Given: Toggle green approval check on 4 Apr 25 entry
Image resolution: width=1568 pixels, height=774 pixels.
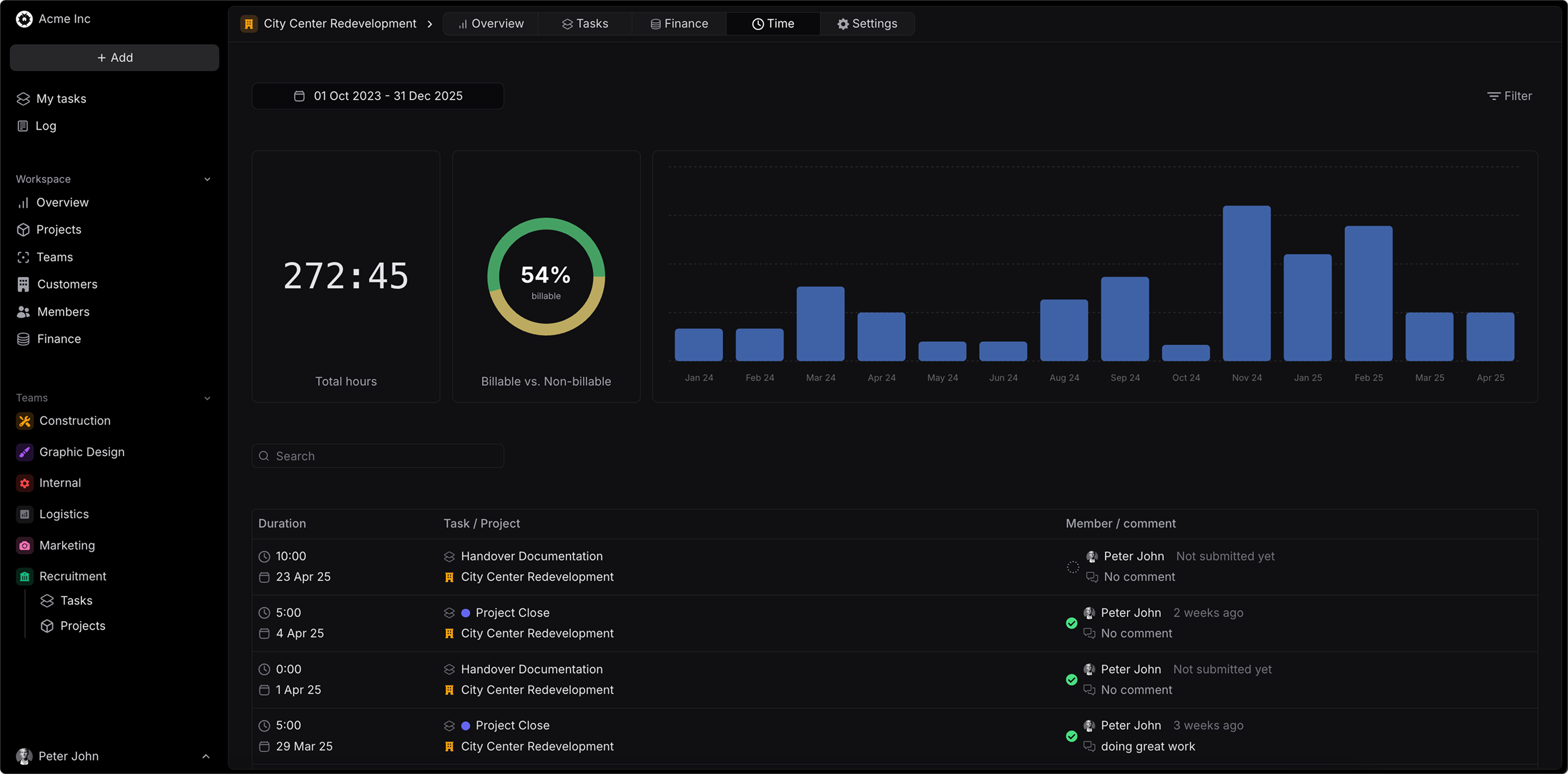Looking at the screenshot, I should 1072,623.
